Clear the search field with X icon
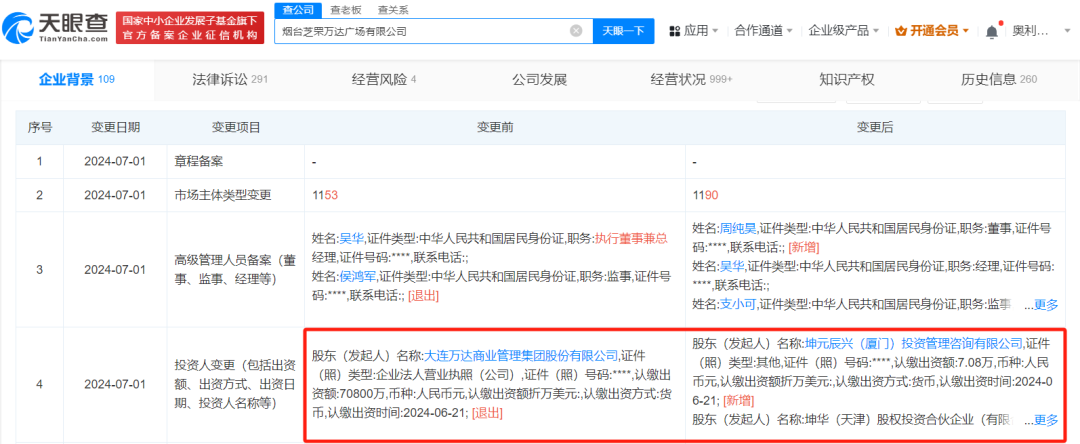The width and height of the screenshot is (1080, 444). pos(576,30)
